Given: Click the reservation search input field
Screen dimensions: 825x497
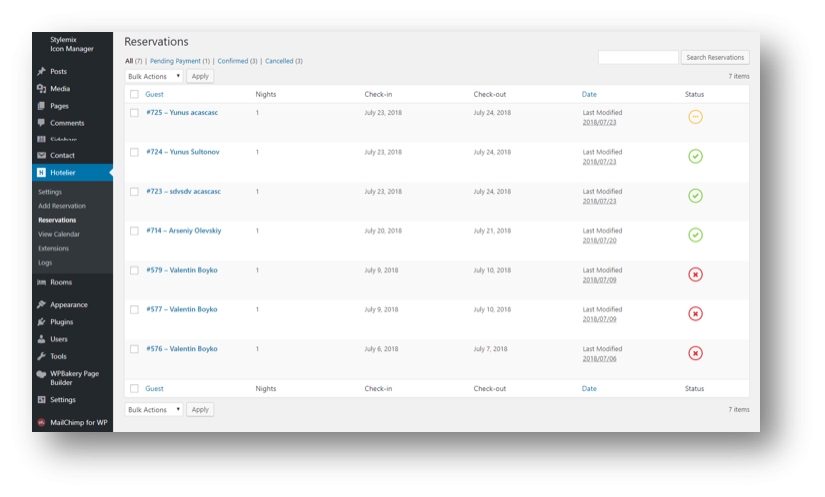Looking at the screenshot, I should click(638, 58).
